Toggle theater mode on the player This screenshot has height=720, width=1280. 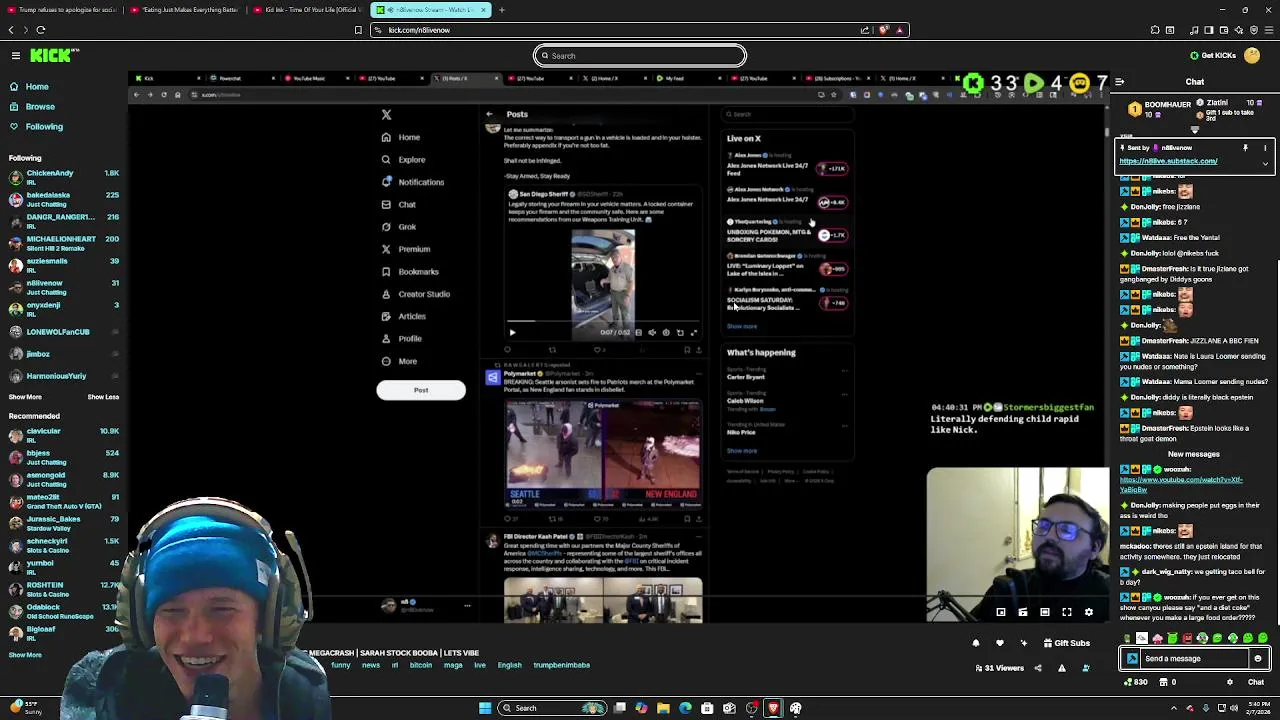pos(1044,612)
